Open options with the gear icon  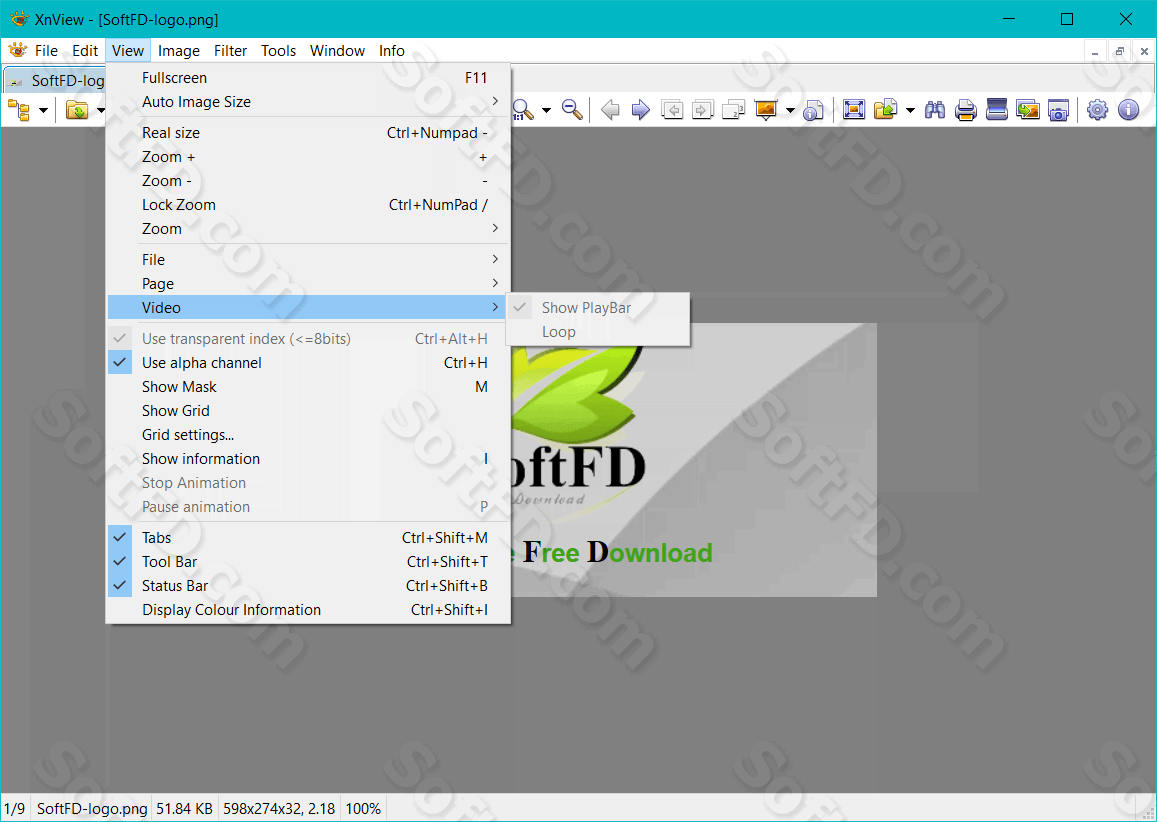click(1097, 111)
